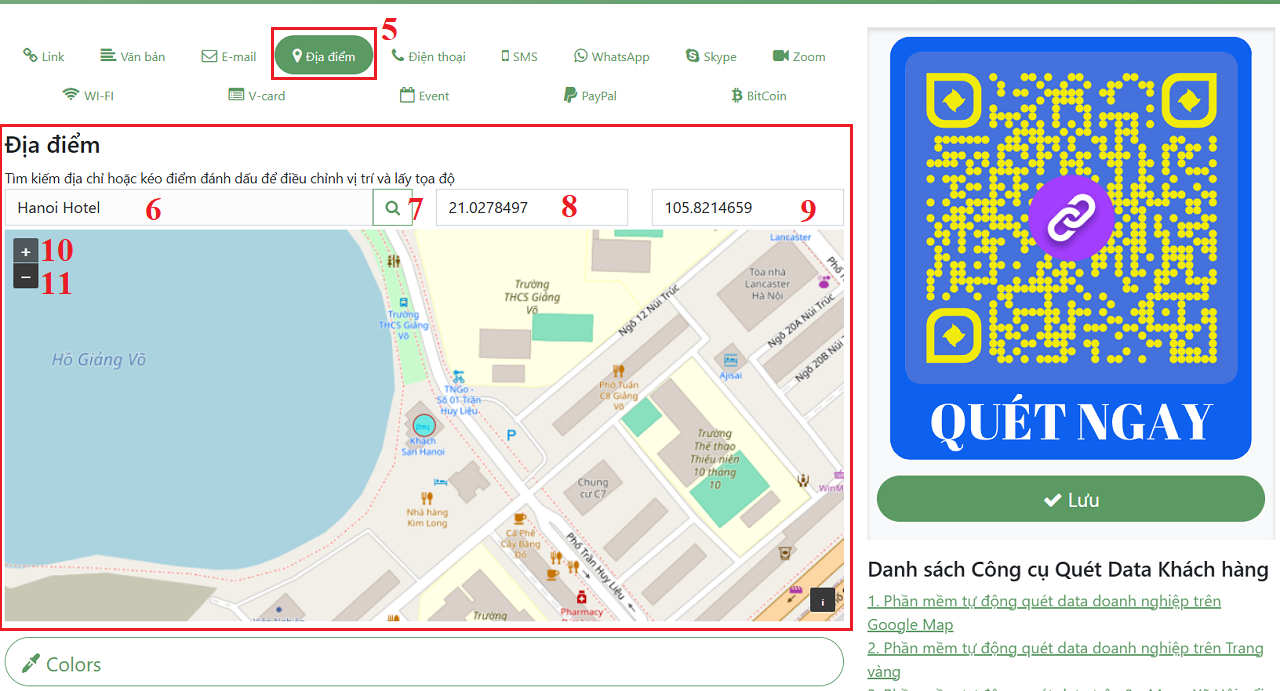Image resolution: width=1280 pixels, height=691 pixels.
Task: Choose the Skype tab
Action: tap(711, 57)
